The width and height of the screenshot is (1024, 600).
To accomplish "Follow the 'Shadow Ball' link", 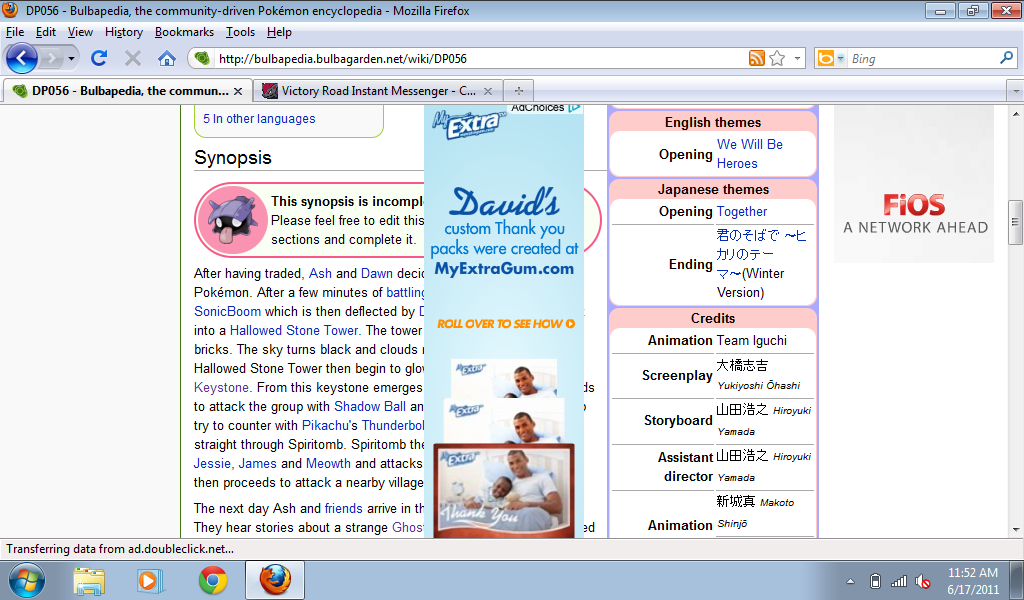I will tap(371, 406).
